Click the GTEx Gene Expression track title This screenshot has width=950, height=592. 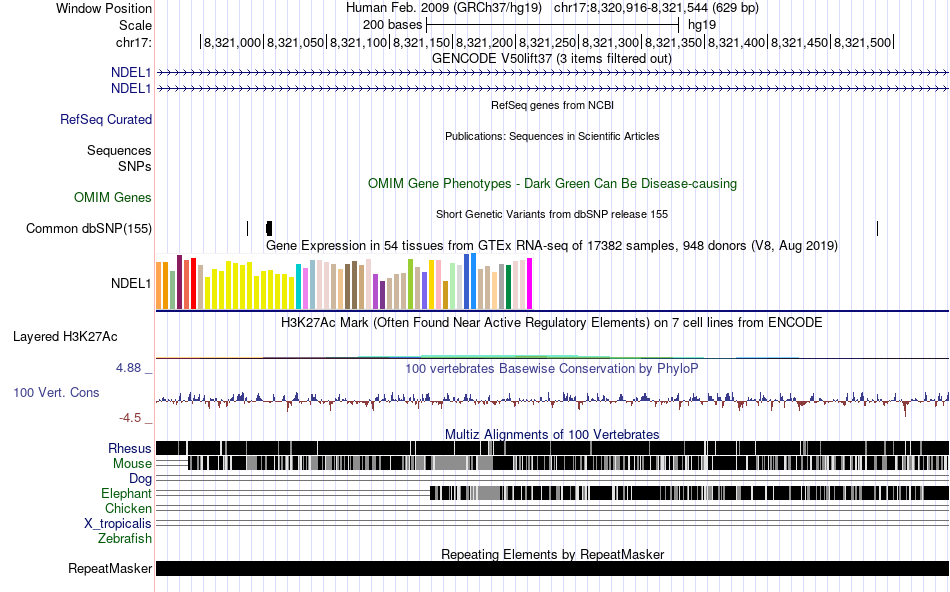point(552,245)
